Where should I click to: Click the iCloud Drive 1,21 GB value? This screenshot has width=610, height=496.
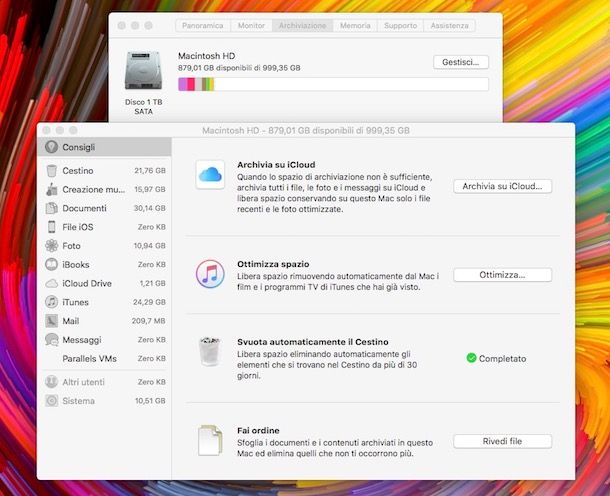click(x=152, y=283)
